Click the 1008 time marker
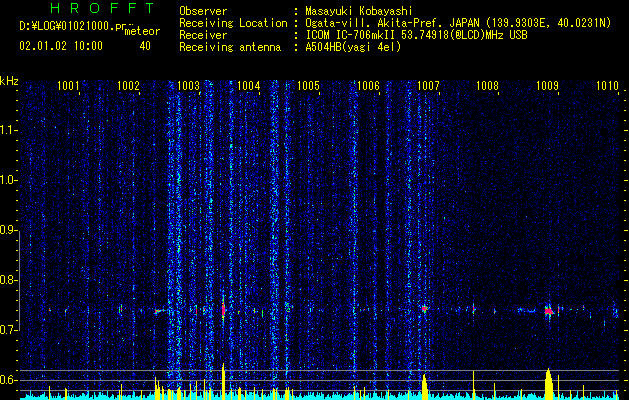Image resolution: width=629 pixels, height=400 pixels. (x=487, y=85)
